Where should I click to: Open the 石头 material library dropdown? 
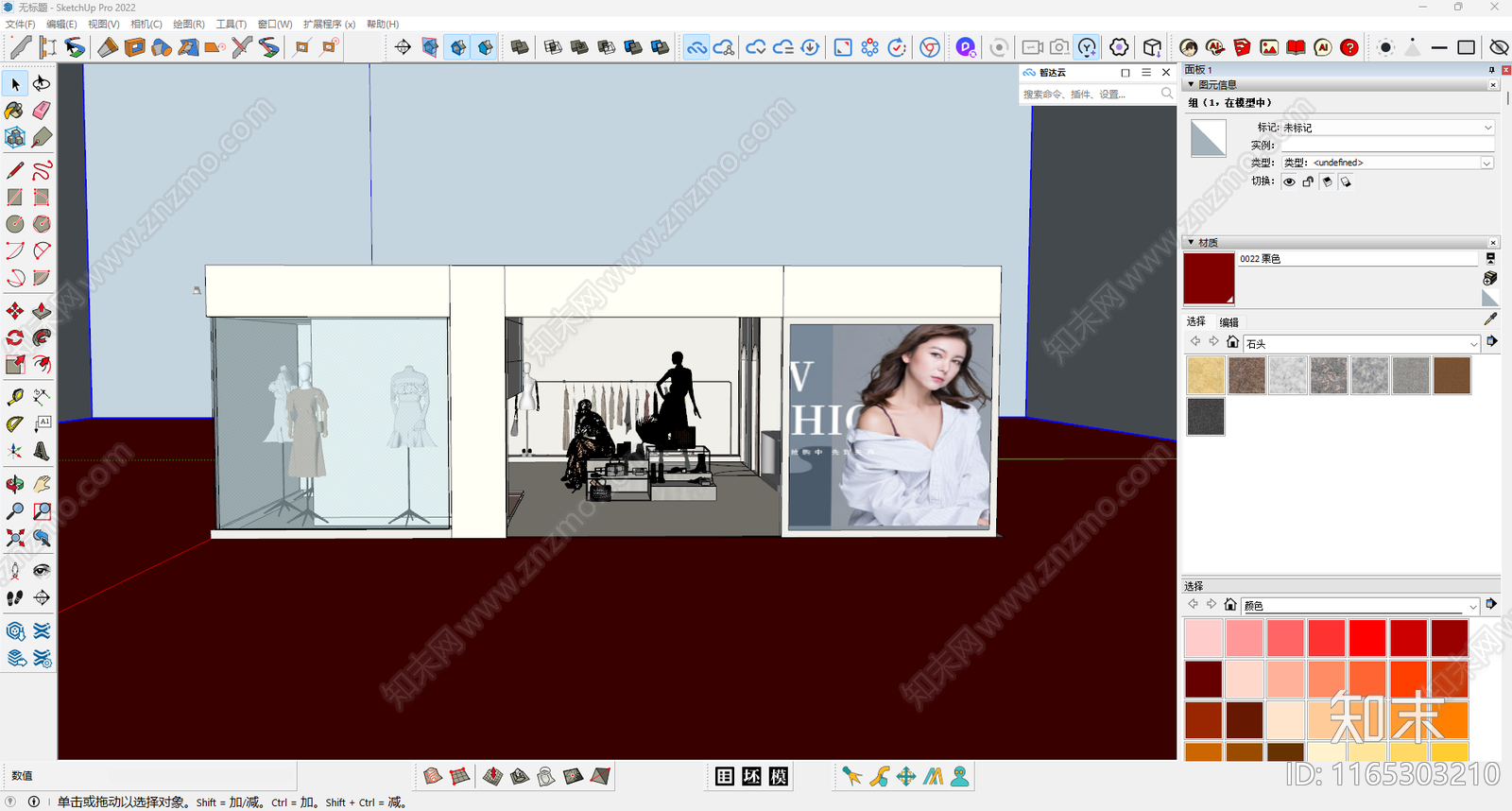[1362, 344]
